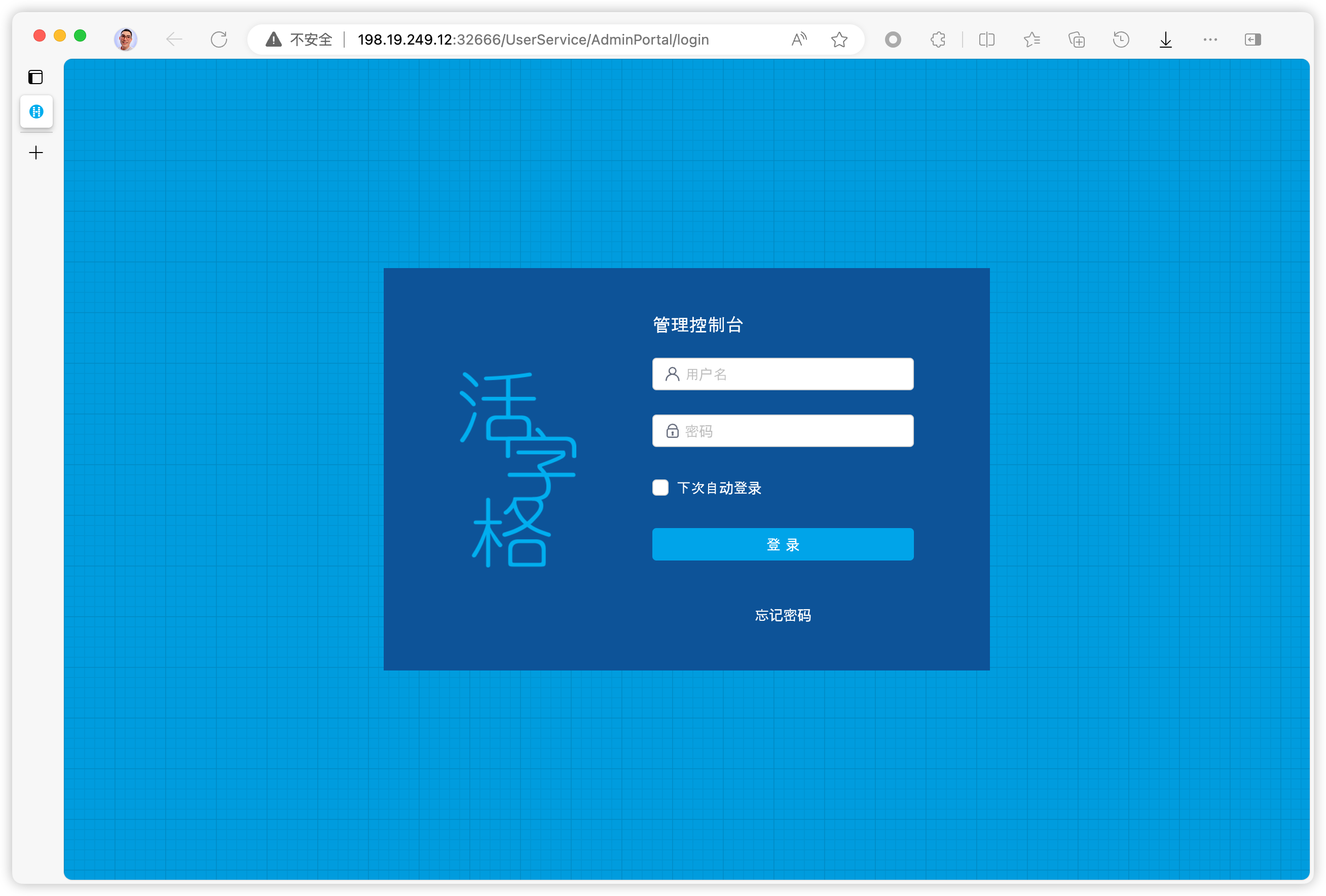The image size is (1326, 896).
Task: Click the 密码 password field
Action: pyautogui.click(x=783, y=431)
